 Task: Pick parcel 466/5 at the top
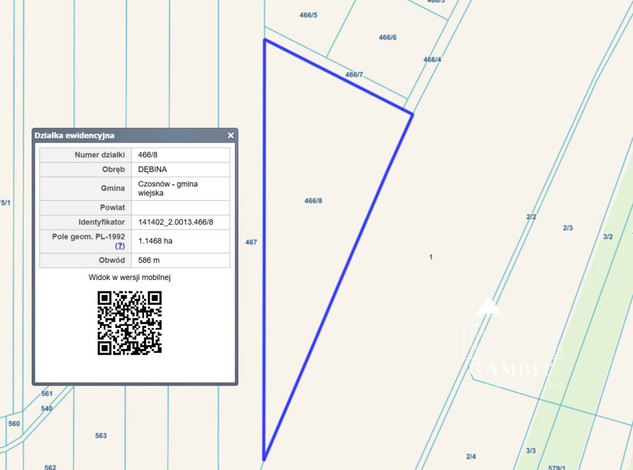[308, 16]
